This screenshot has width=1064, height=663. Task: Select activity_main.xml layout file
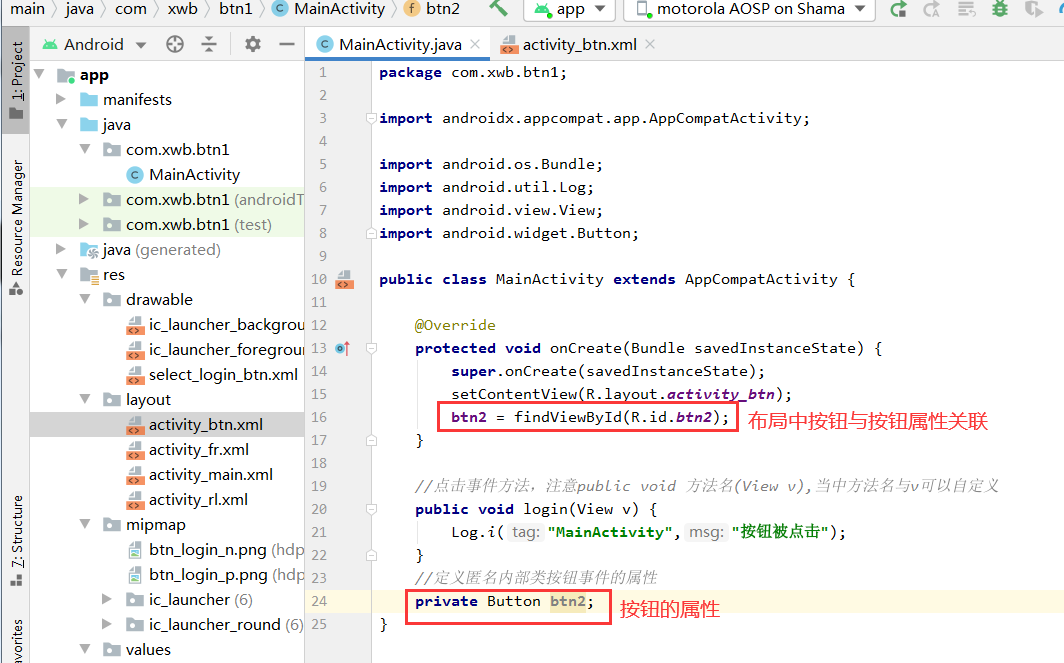click(200, 474)
